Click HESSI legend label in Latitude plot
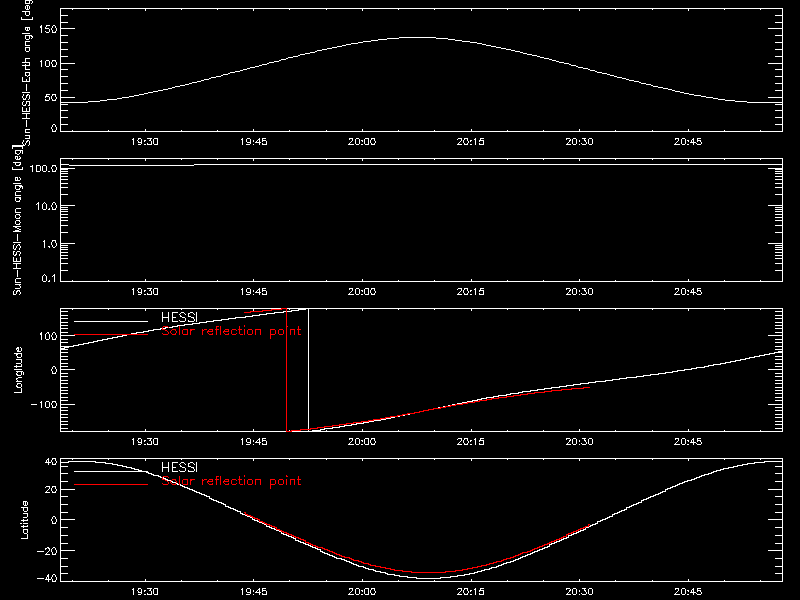 pos(179,467)
